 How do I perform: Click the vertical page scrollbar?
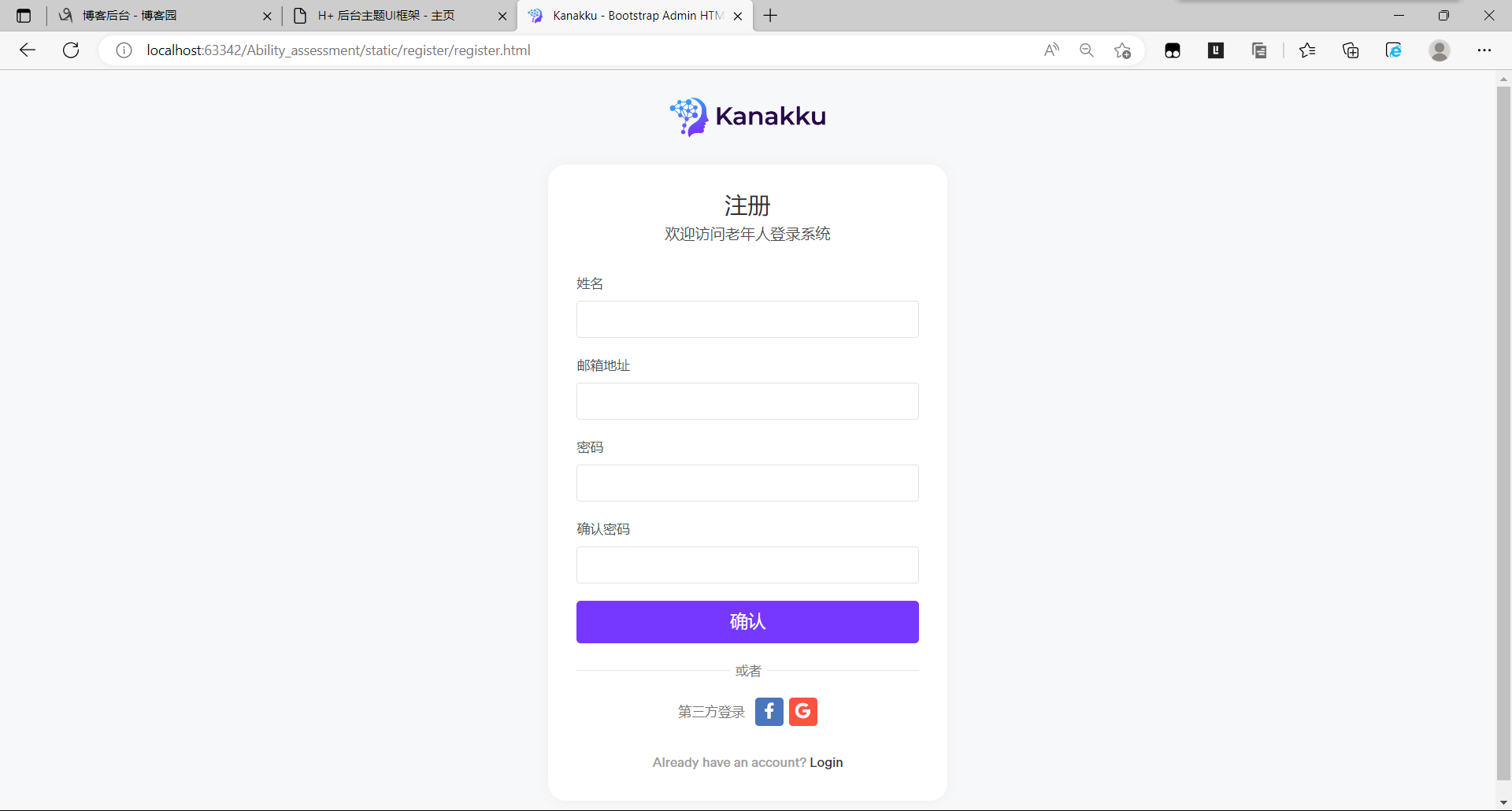[x=1503, y=433]
